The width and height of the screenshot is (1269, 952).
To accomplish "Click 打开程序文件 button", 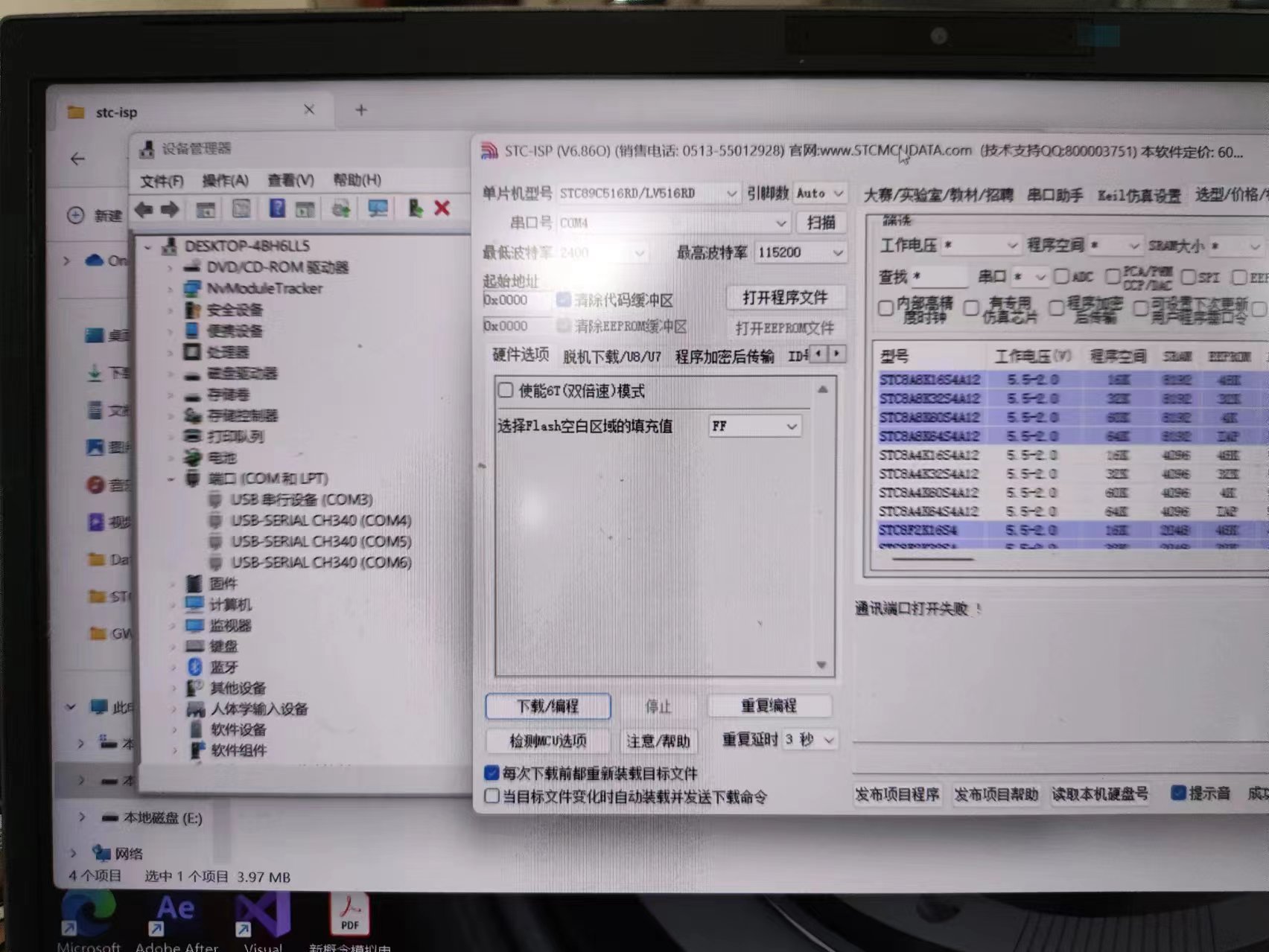I will pyautogui.click(x=785, y=297).
